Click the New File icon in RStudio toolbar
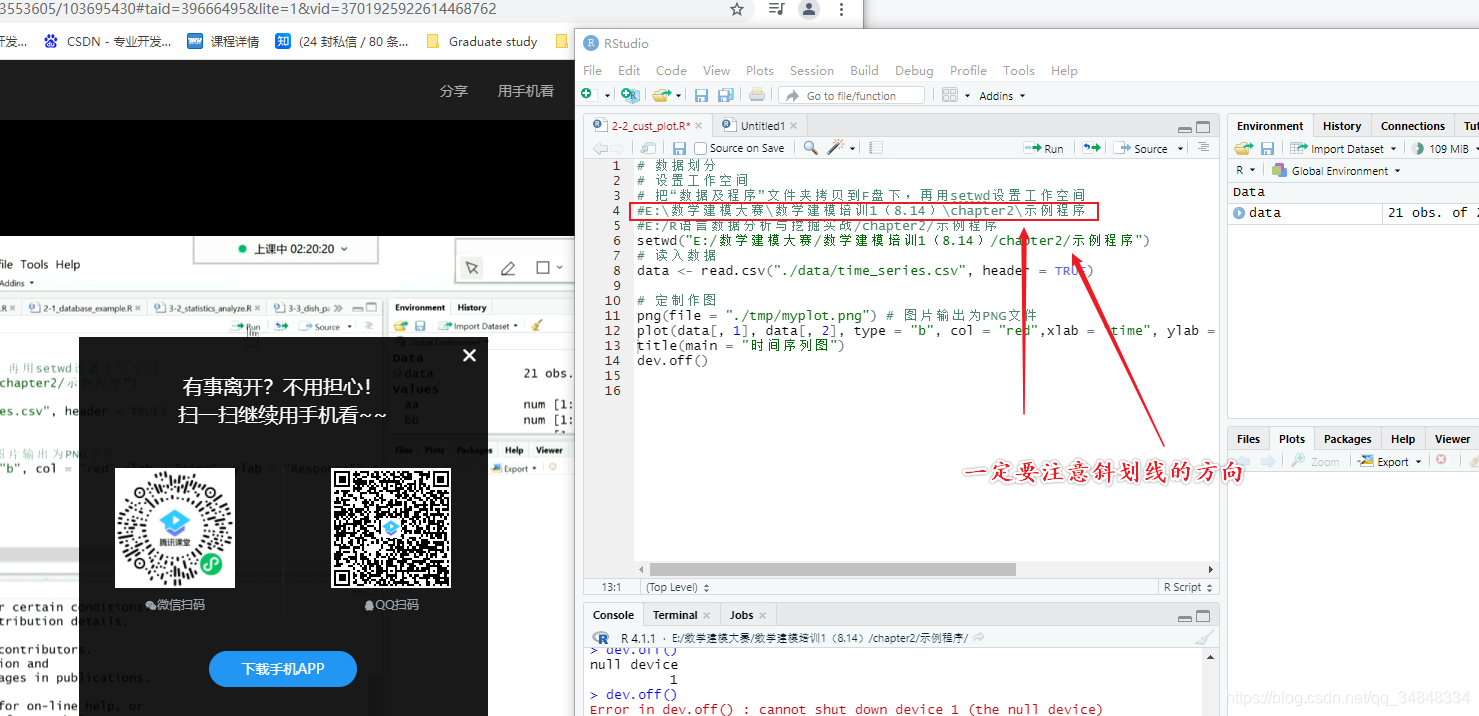 coord(588,95)
